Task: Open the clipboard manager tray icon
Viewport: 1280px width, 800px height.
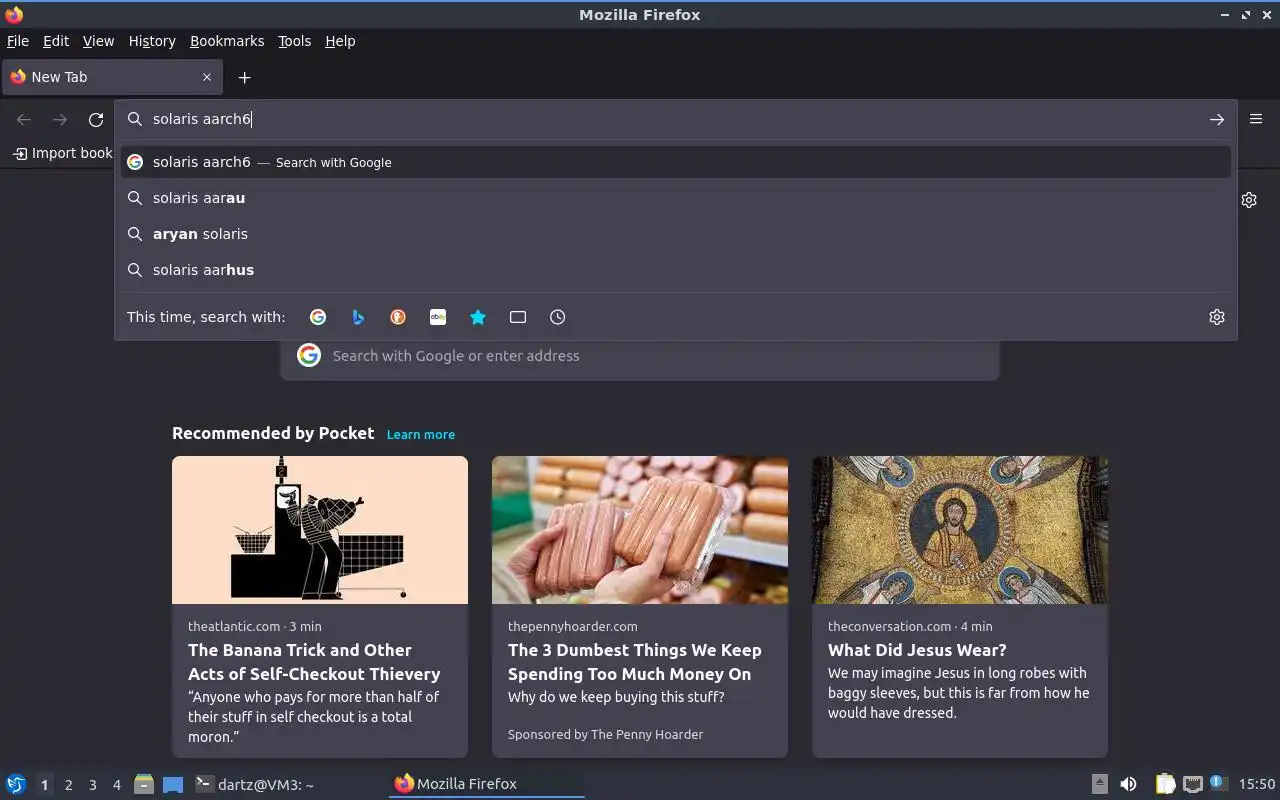Action: point(1165,784)
